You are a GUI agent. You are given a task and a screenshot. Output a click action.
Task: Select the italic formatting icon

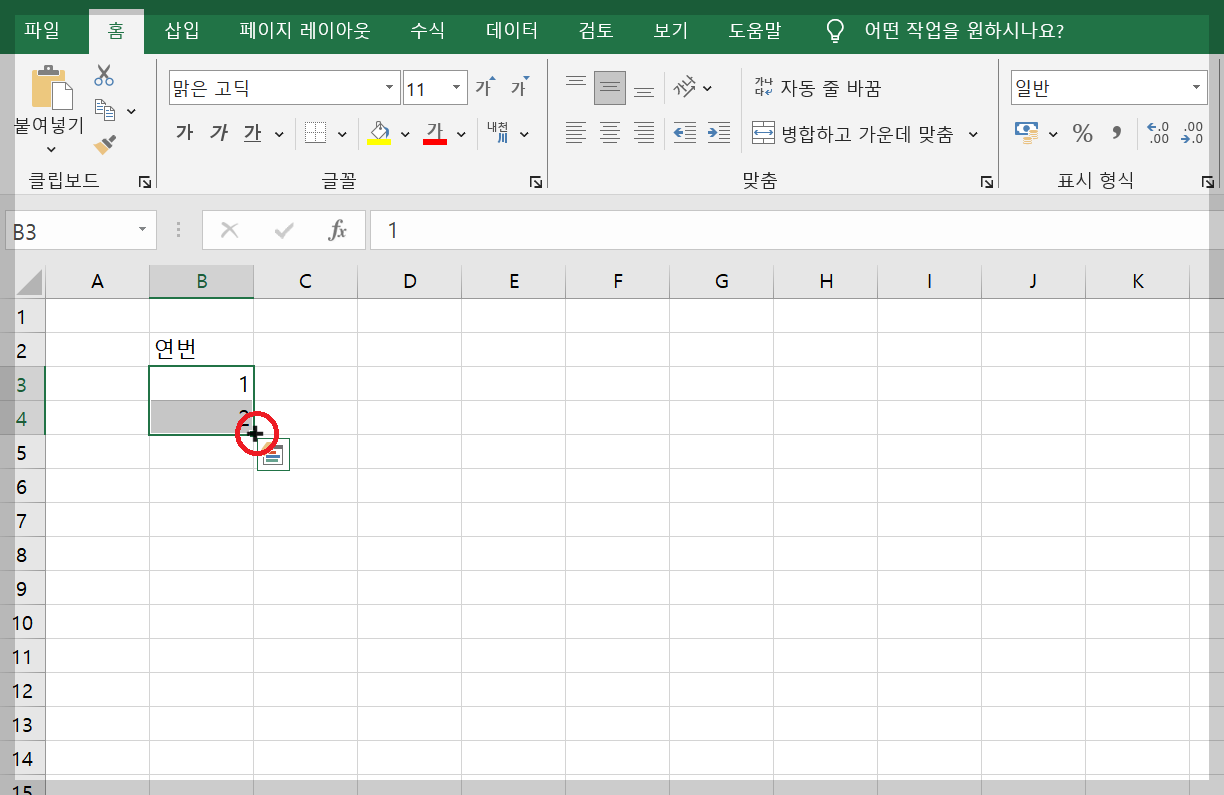[x=219, y=132]
